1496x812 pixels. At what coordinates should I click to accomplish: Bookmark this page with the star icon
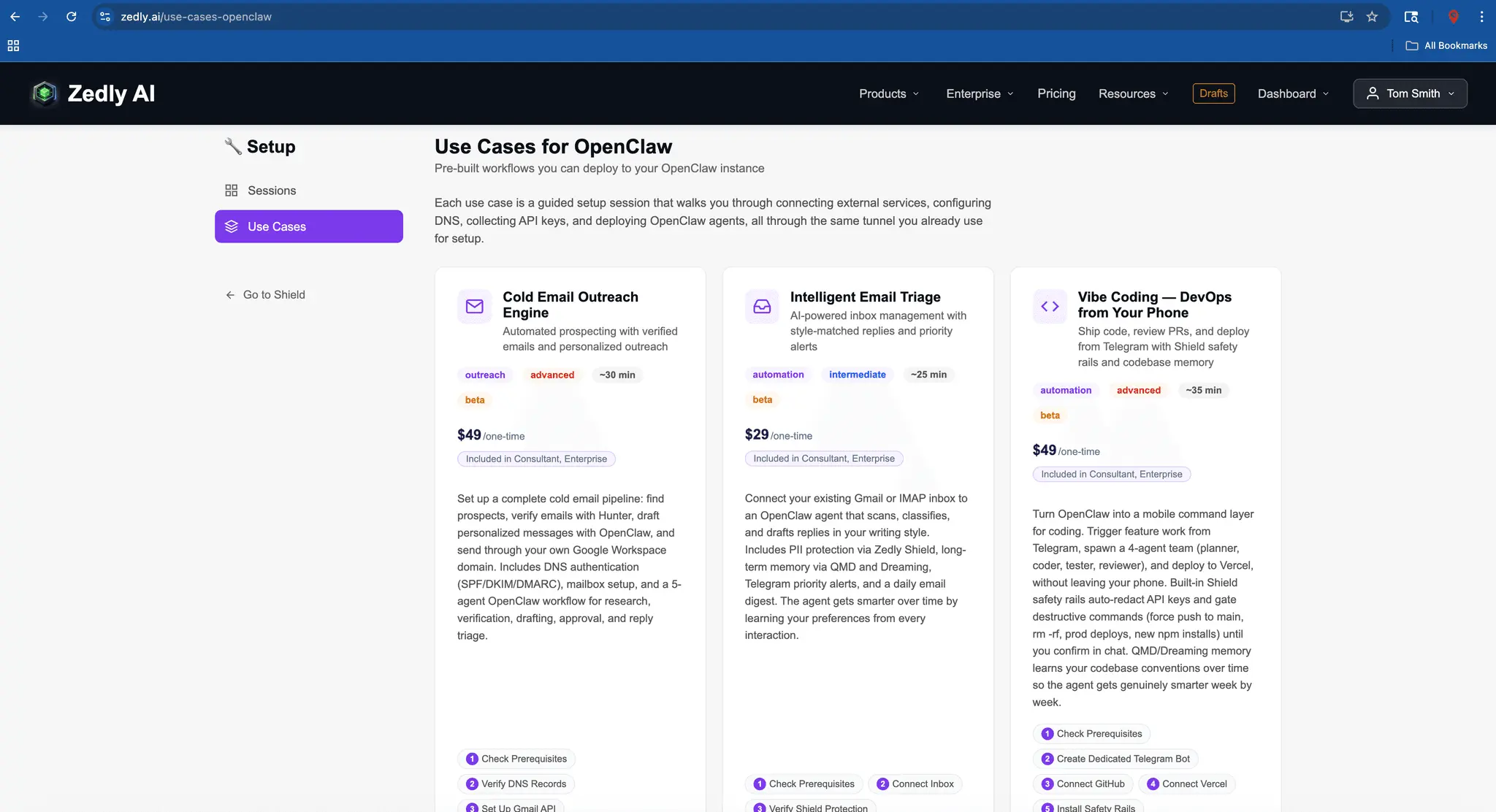[x=1372, y=16]
